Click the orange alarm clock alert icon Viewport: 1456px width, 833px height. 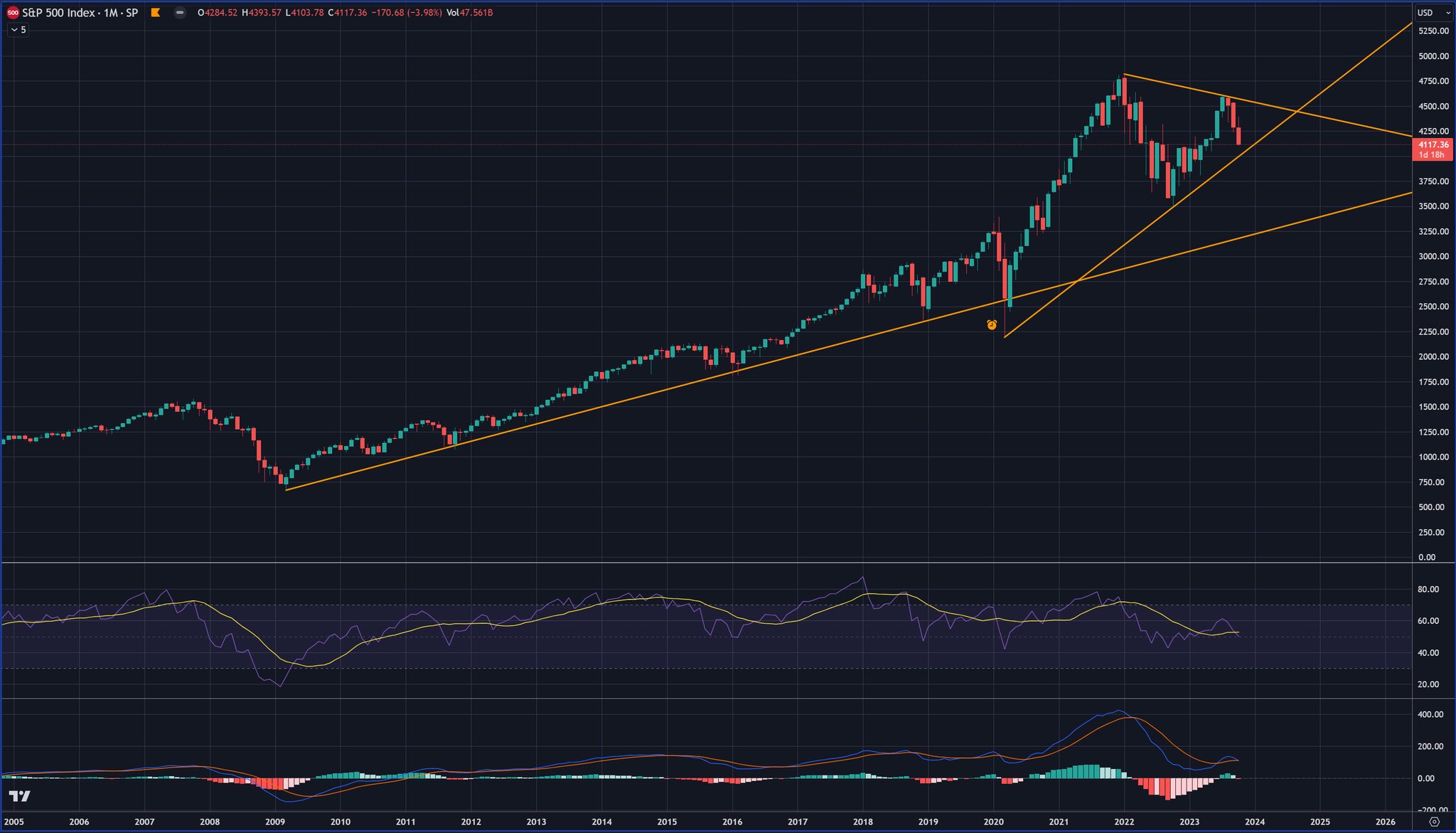(x=992, y=325)
